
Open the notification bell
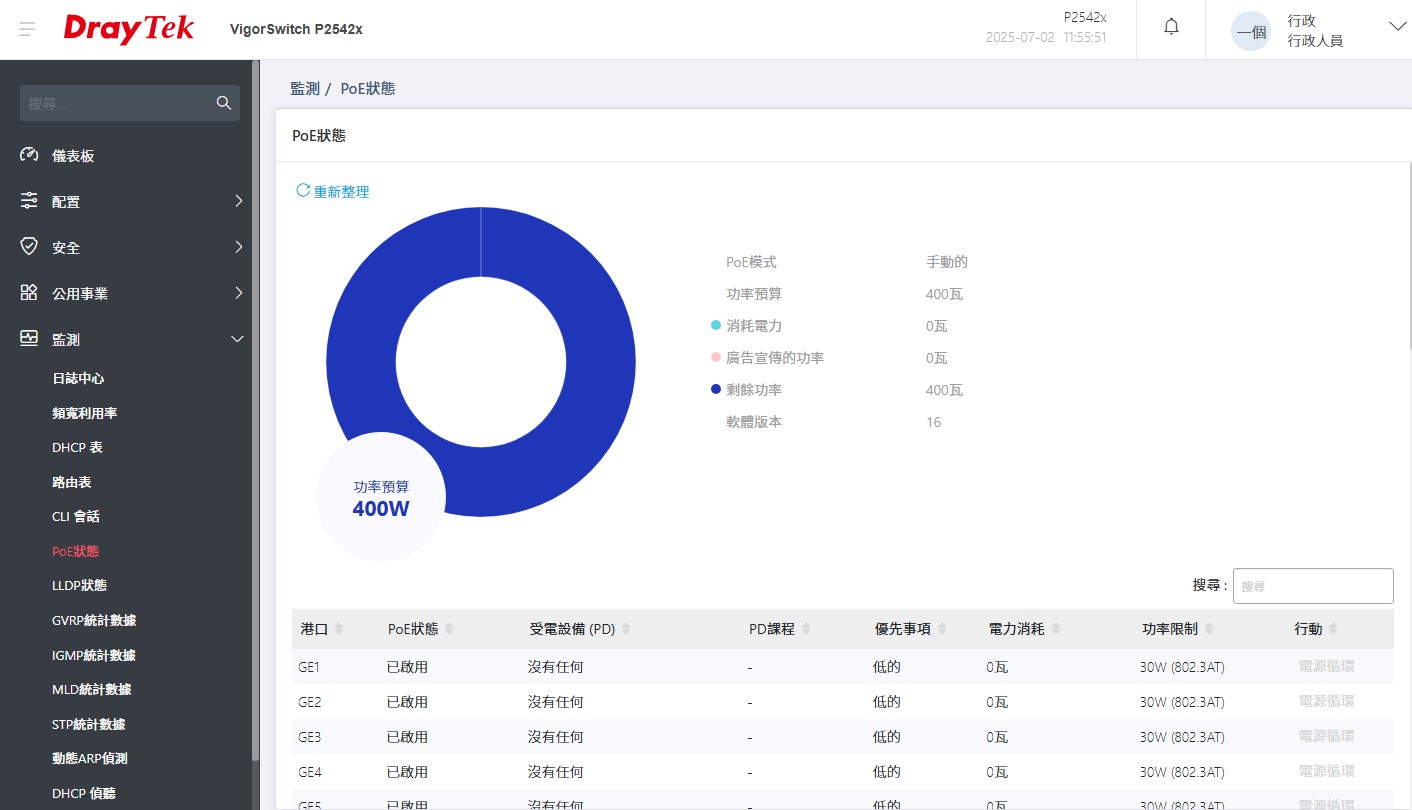click(1171, 28)
